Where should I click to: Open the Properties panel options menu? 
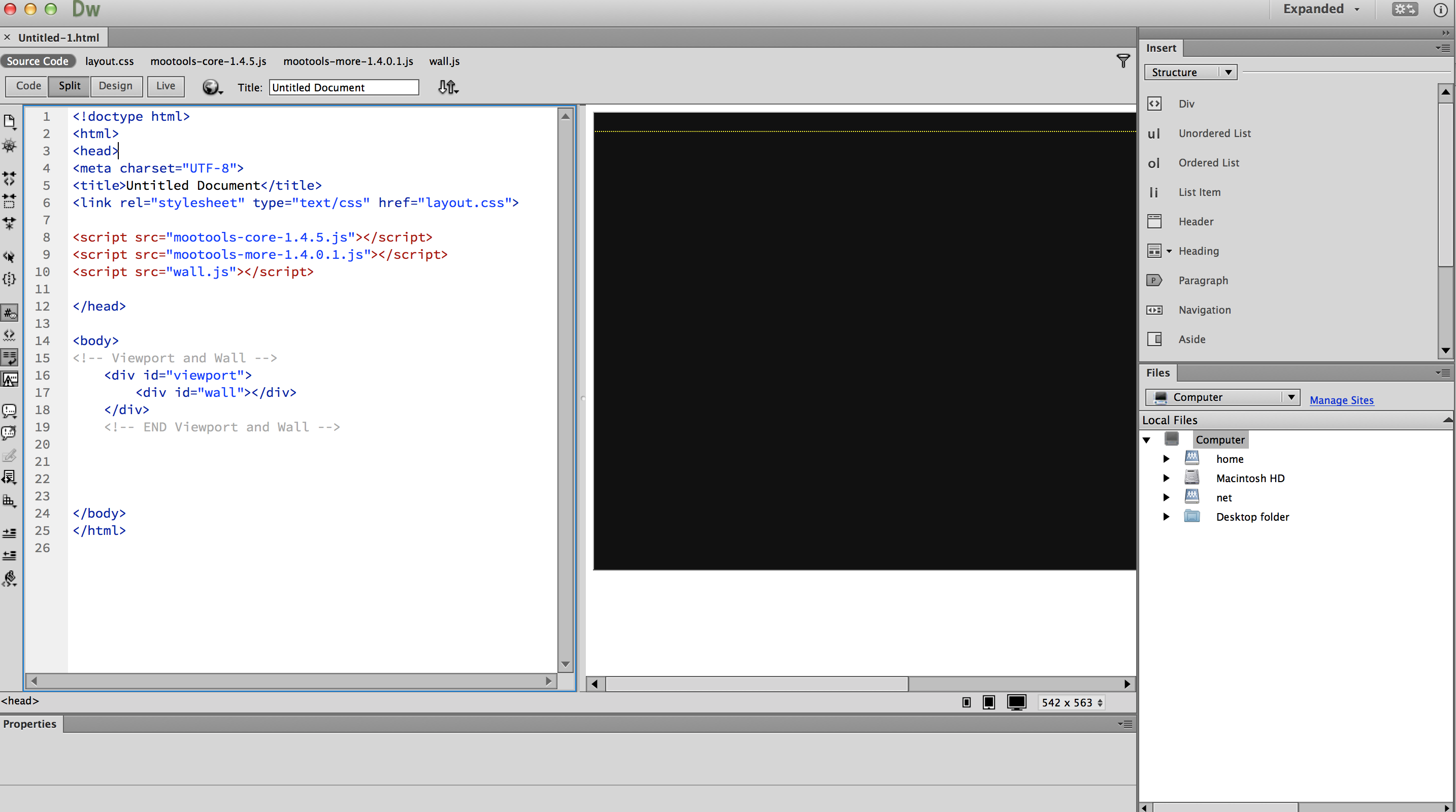[1126, 724]
